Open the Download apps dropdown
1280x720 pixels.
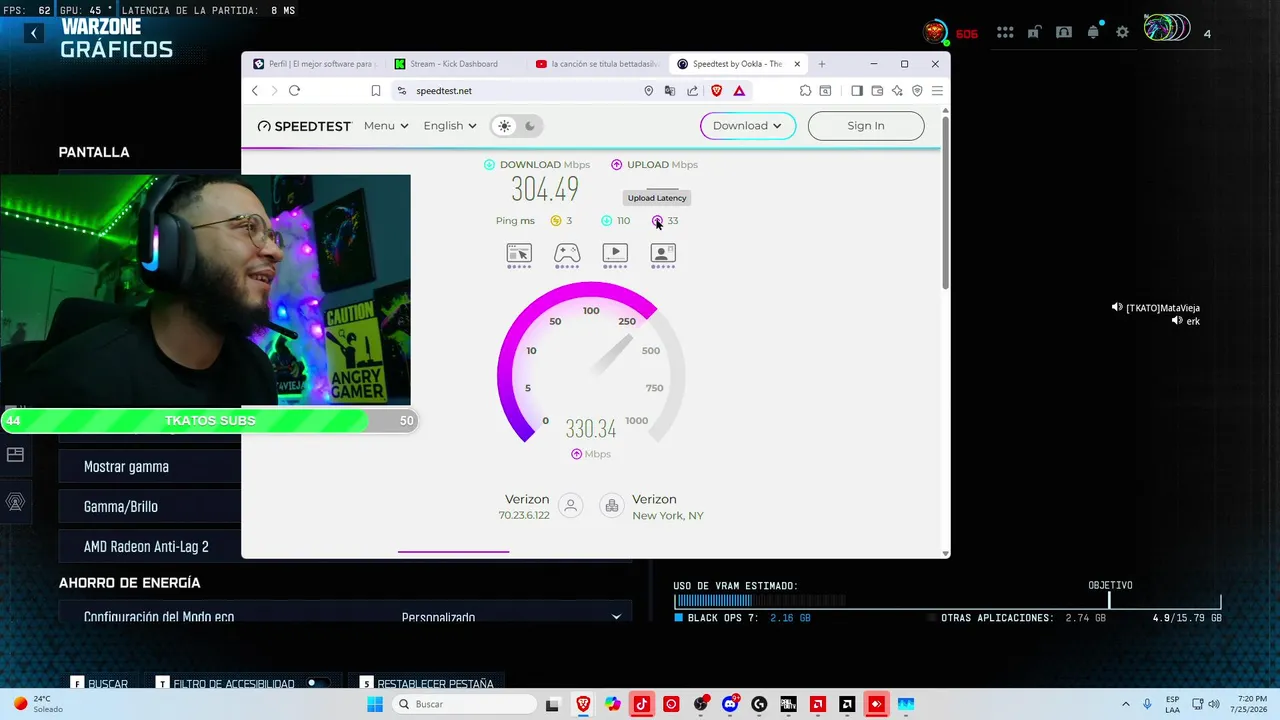748,126
